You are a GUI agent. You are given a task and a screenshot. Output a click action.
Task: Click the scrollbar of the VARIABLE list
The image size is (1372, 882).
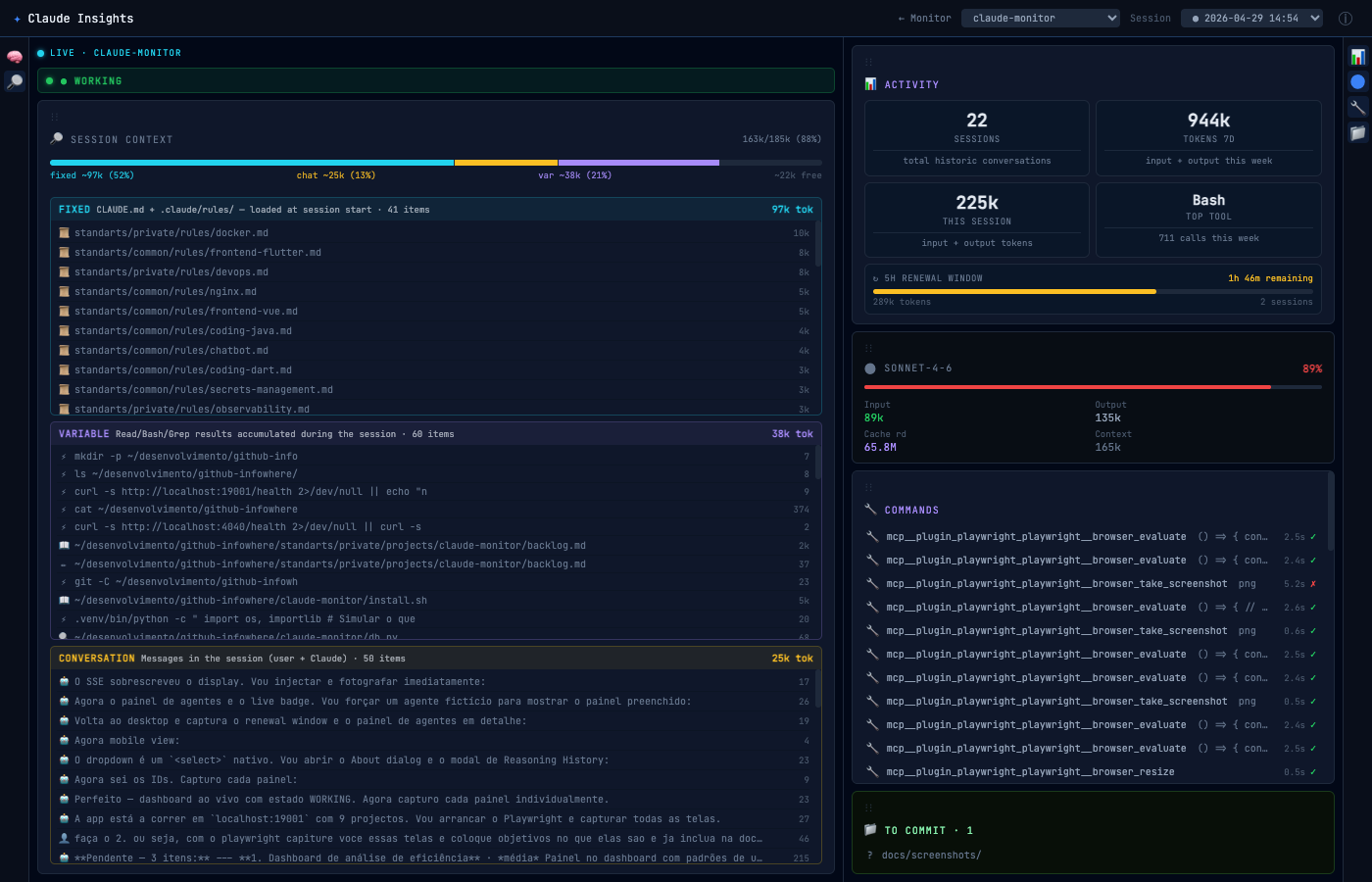point(818,463)
